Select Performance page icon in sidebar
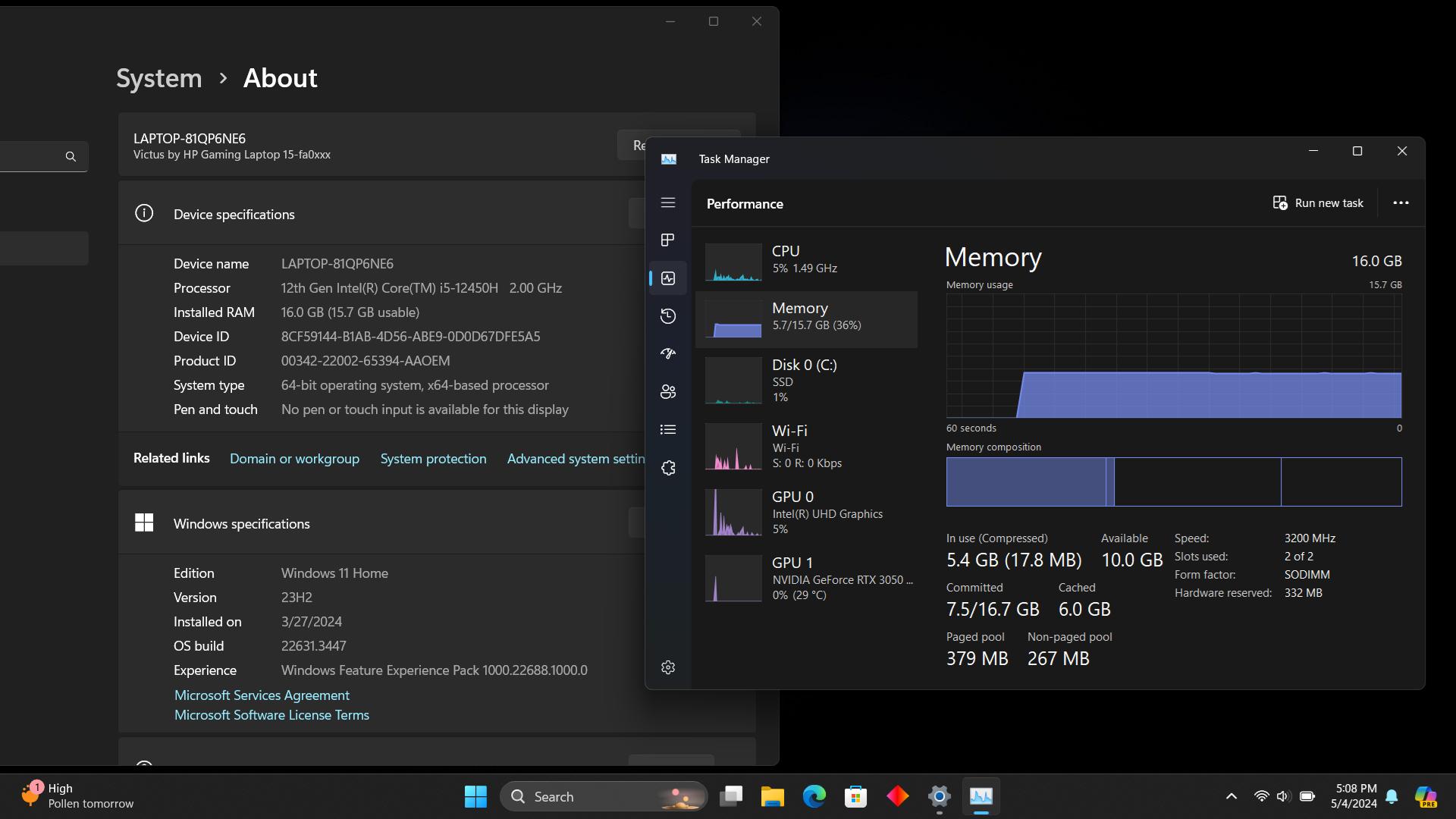The width and height of the screenshot is (1456, 819). pyautogui.click(x=667, y=278)
